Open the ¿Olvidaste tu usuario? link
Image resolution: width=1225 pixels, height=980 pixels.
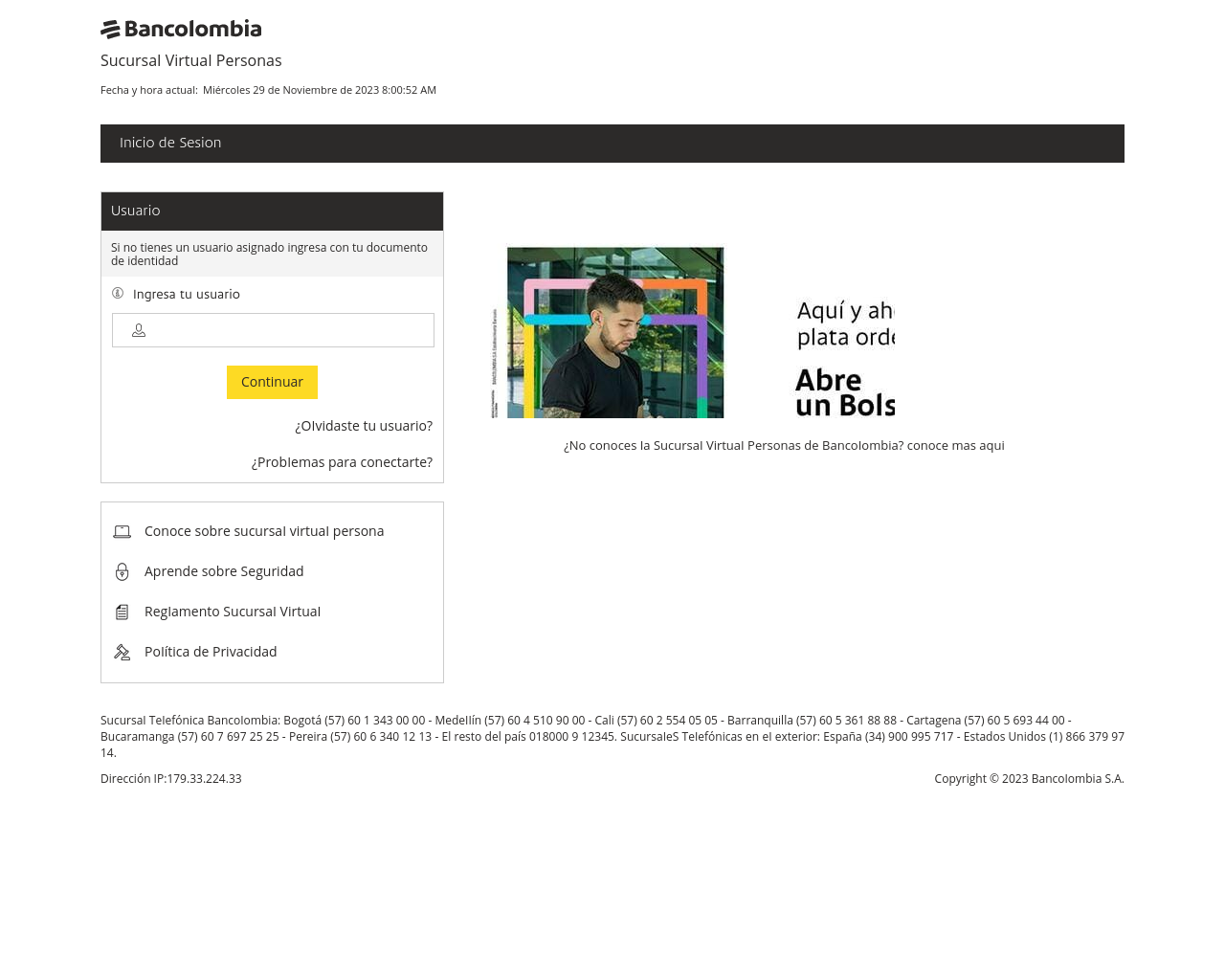(364, 426)
